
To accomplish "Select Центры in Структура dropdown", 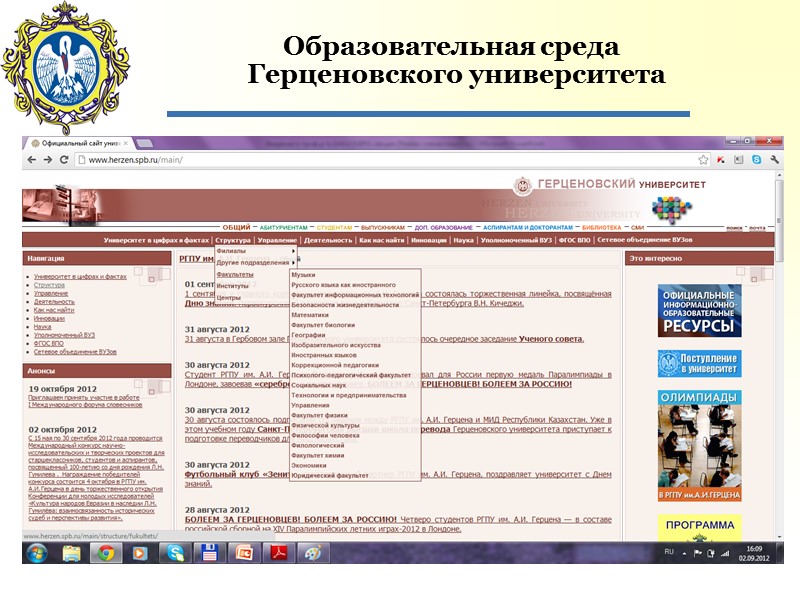I will [x=228, y=297].
